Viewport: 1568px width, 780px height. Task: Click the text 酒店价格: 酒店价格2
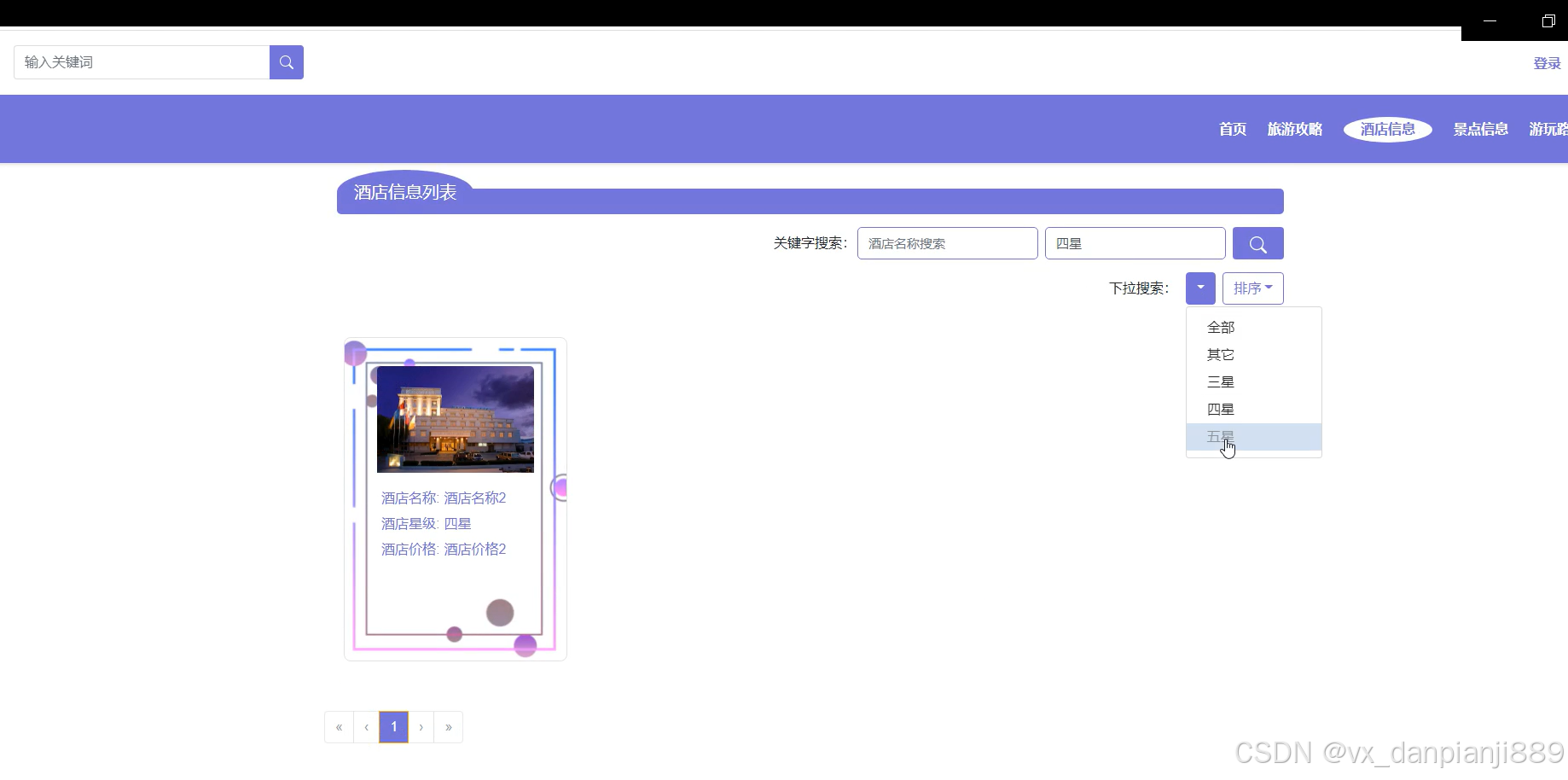click(444, 550)
